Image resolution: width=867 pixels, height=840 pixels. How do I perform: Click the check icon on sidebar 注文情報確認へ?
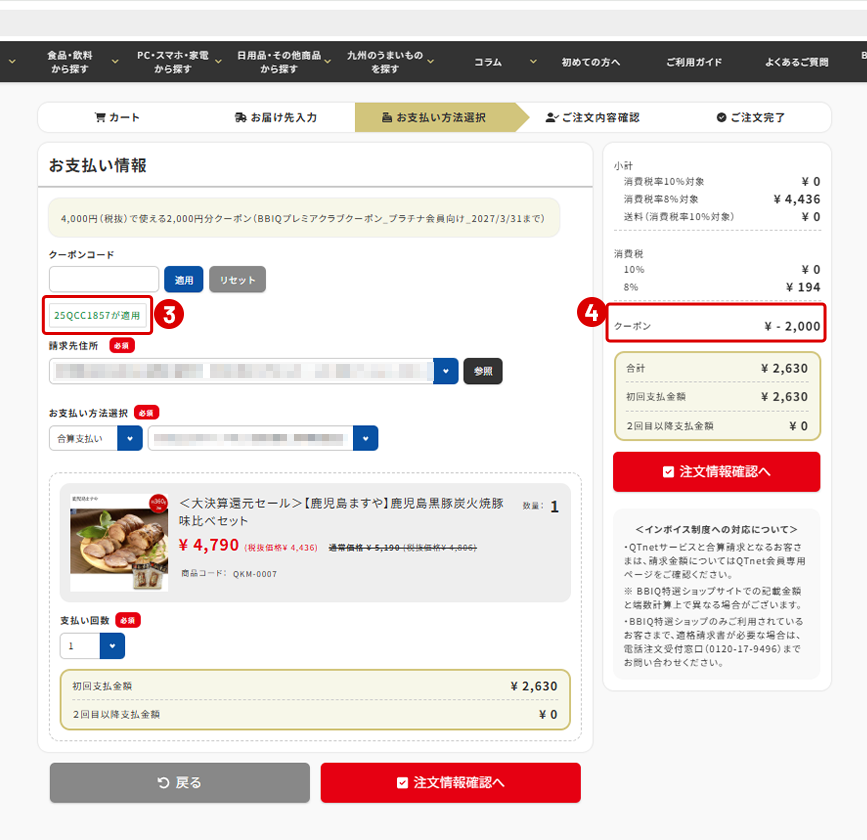tap(668, 472)
